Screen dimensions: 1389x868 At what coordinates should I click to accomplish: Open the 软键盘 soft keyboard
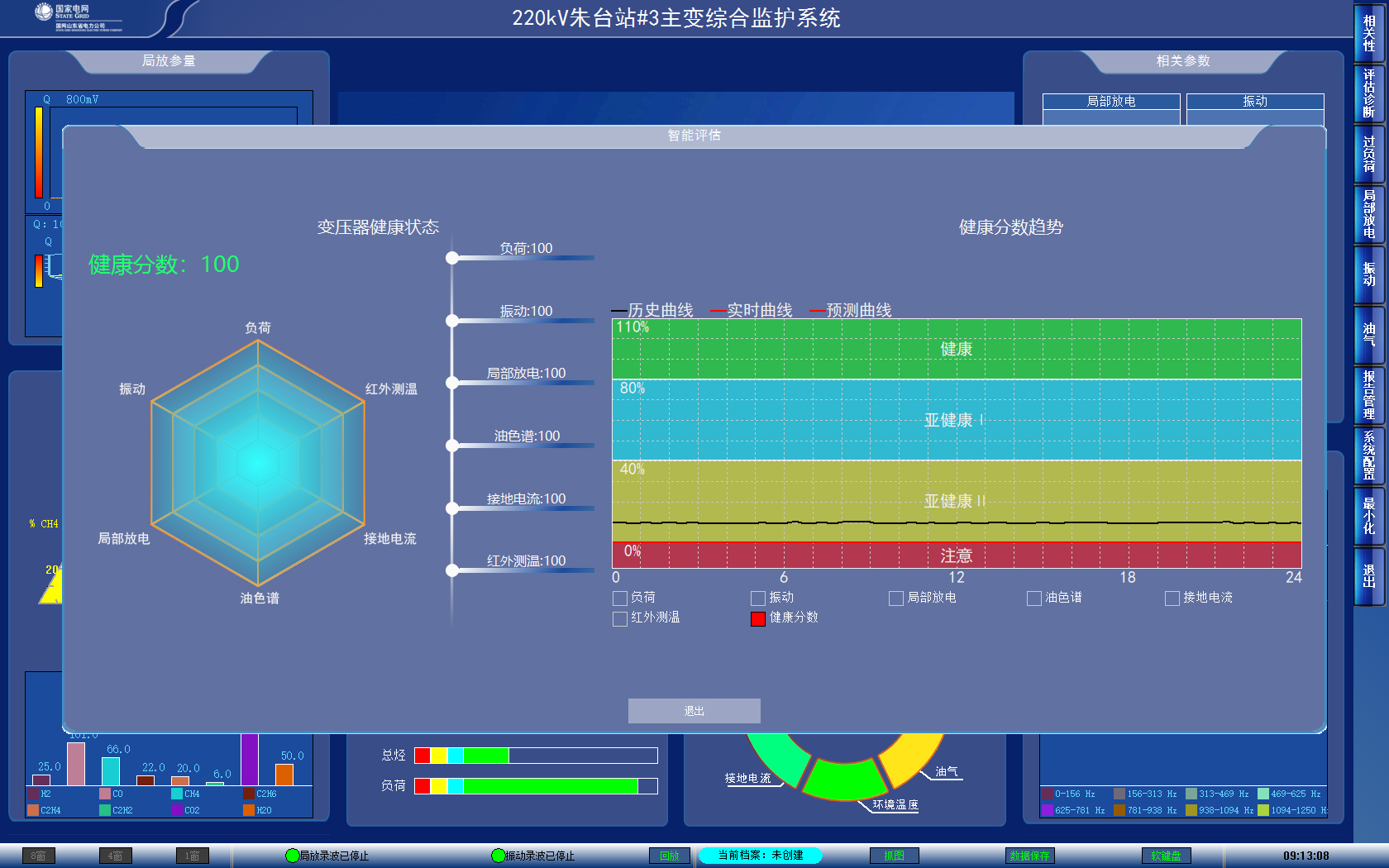point(1166,856)
